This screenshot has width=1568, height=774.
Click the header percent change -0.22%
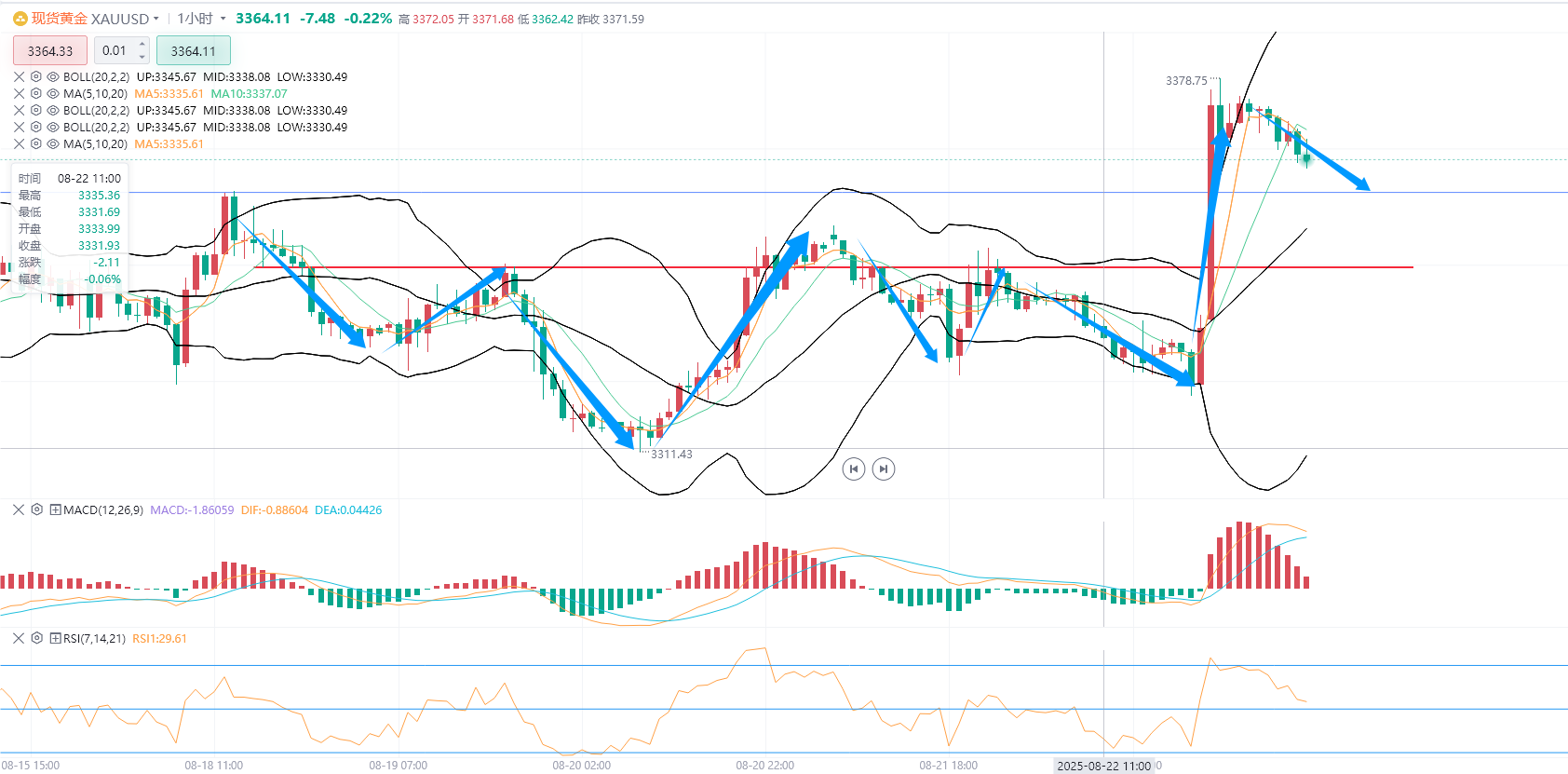[x=368, y=19]
